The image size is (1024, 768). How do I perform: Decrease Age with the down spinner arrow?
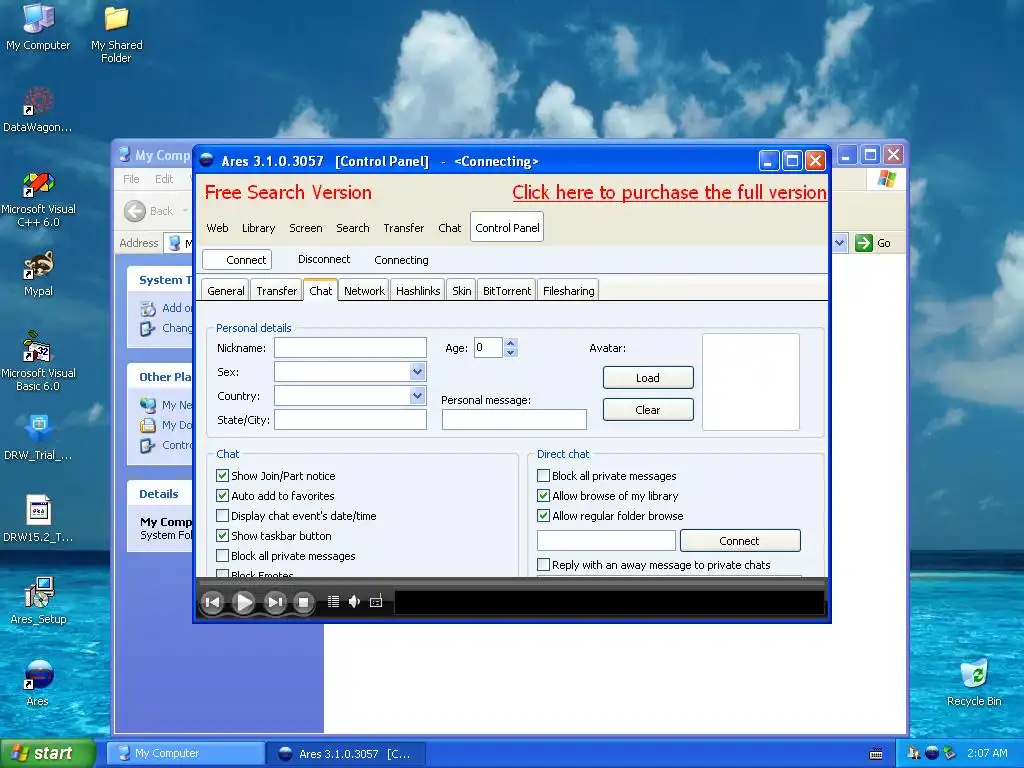point(511,353)
